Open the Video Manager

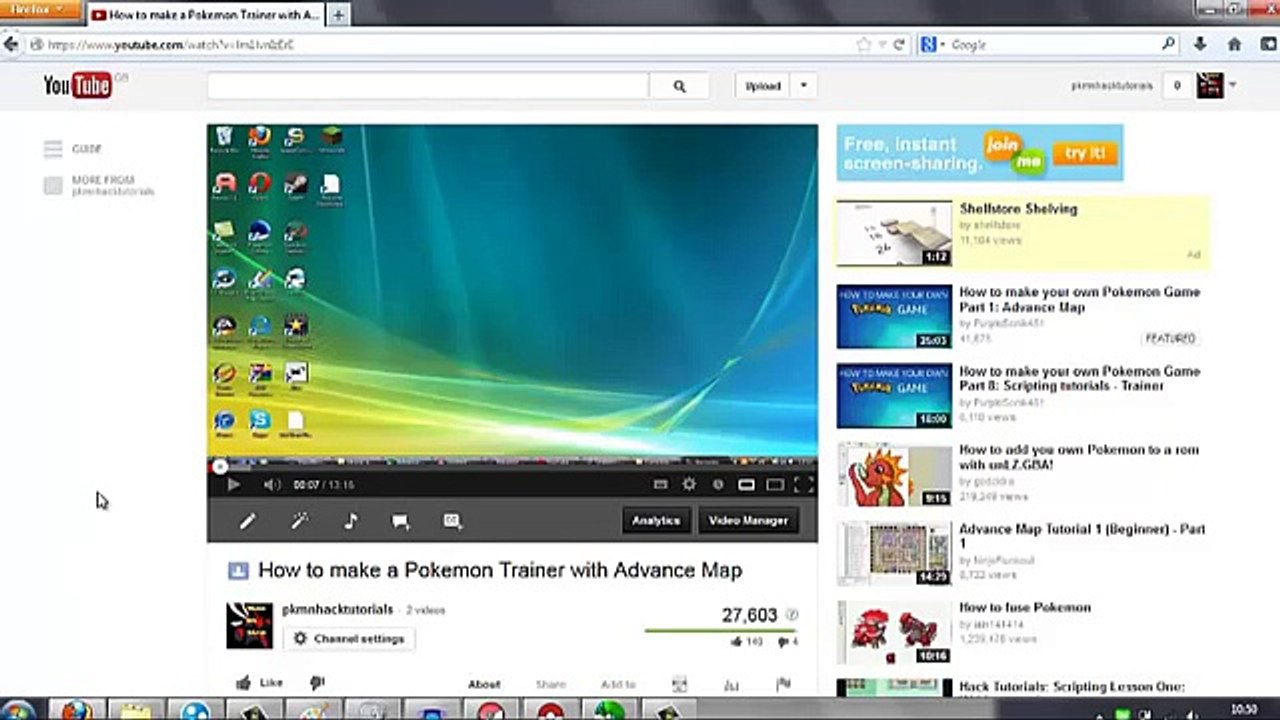tap(748, 520)
